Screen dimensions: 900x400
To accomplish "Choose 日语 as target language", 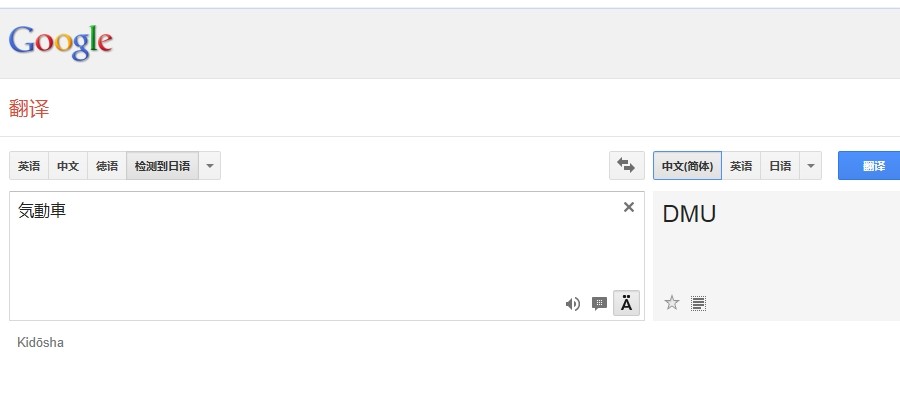I will point(780,166).
